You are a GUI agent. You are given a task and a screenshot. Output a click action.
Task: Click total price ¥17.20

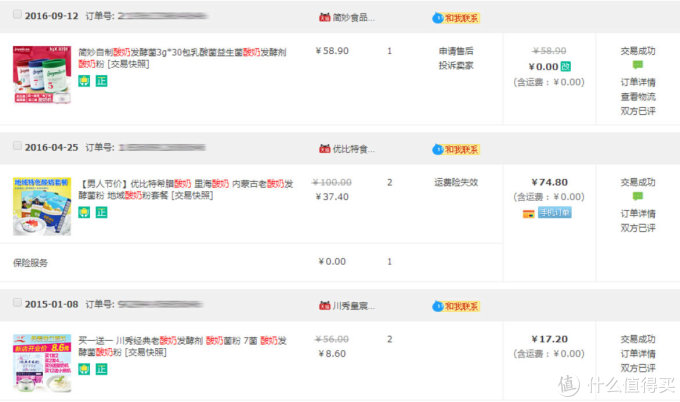[549, 339]
